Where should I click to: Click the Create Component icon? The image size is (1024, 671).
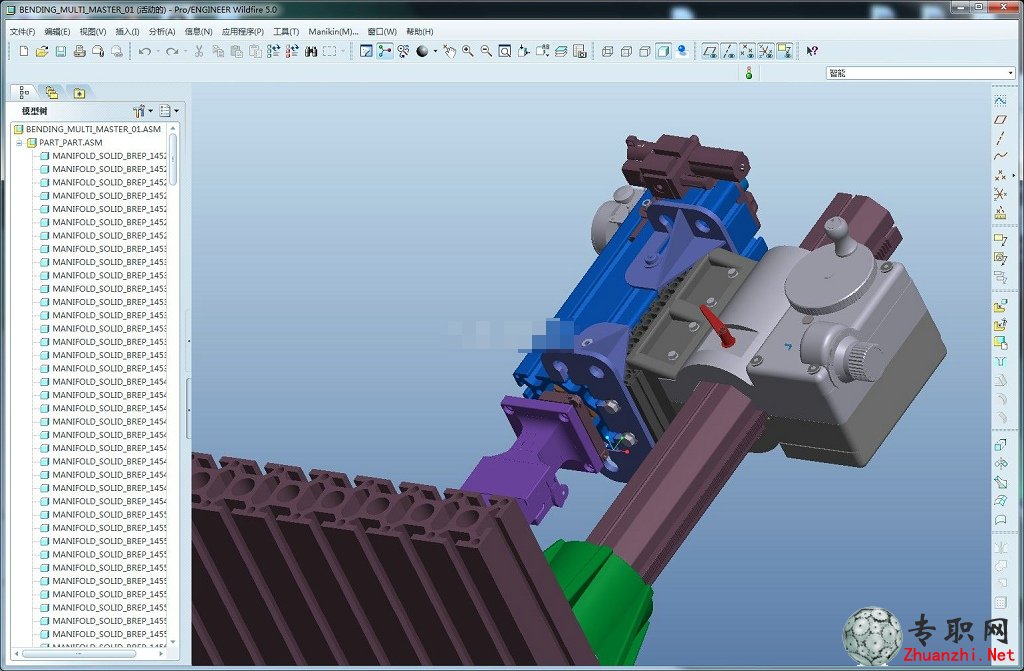1000,325
